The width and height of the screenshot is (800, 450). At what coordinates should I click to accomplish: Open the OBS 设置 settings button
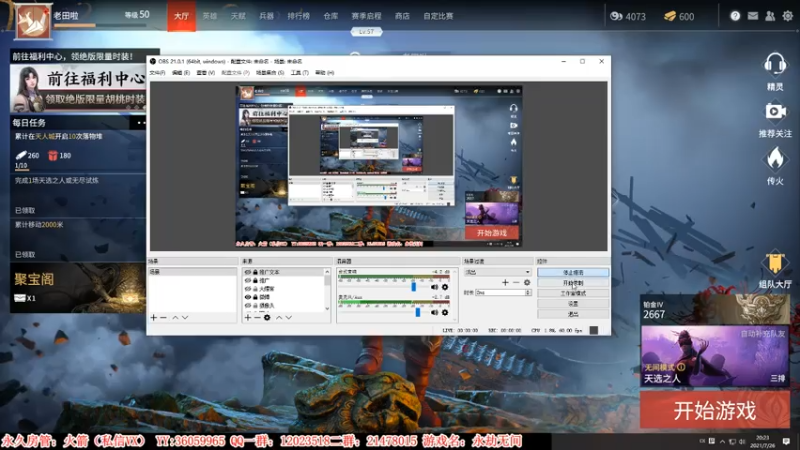click(x=573, y=304)
